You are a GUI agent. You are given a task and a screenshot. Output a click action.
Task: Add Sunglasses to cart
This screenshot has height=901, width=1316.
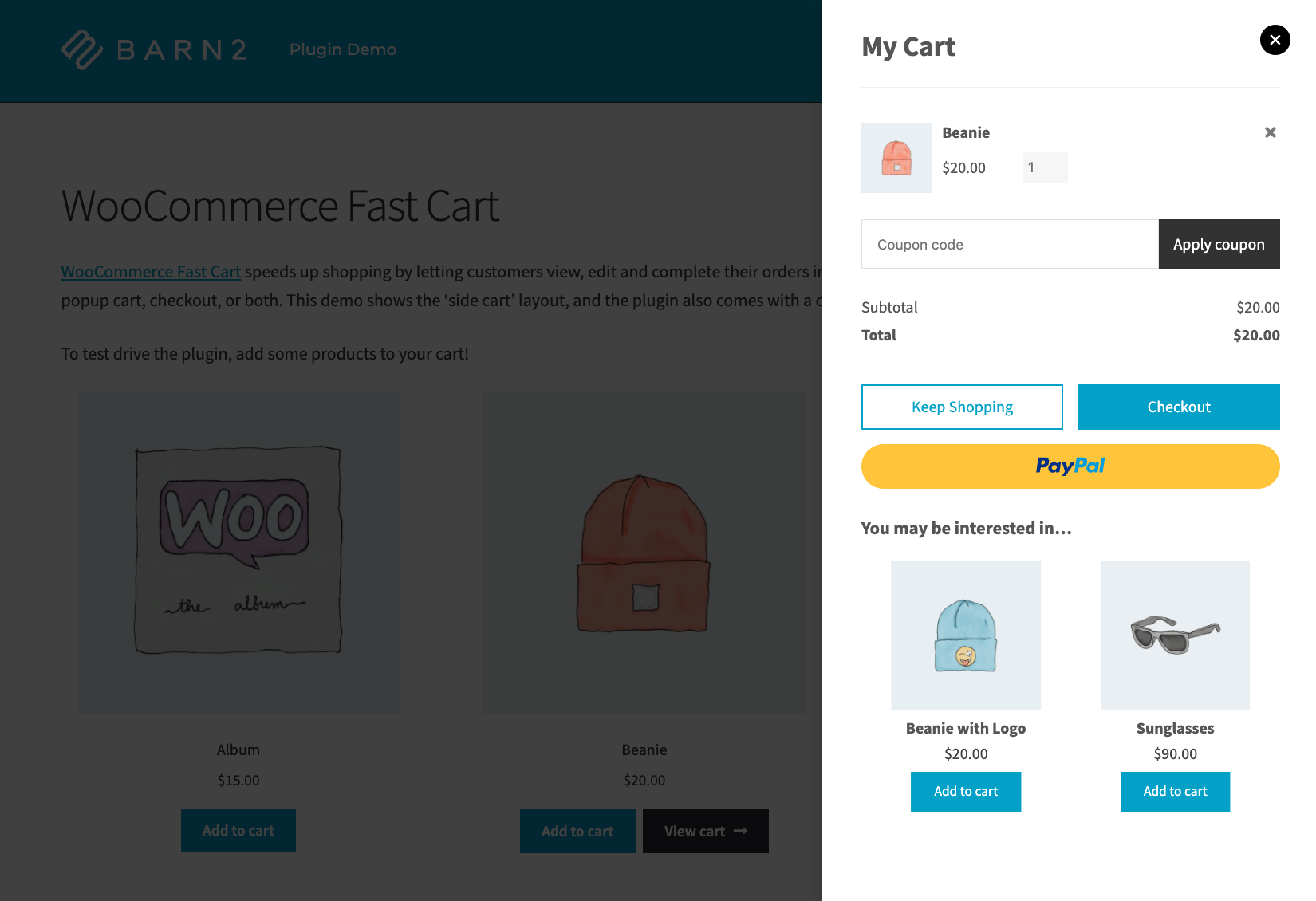click(x=1175, y=792)
